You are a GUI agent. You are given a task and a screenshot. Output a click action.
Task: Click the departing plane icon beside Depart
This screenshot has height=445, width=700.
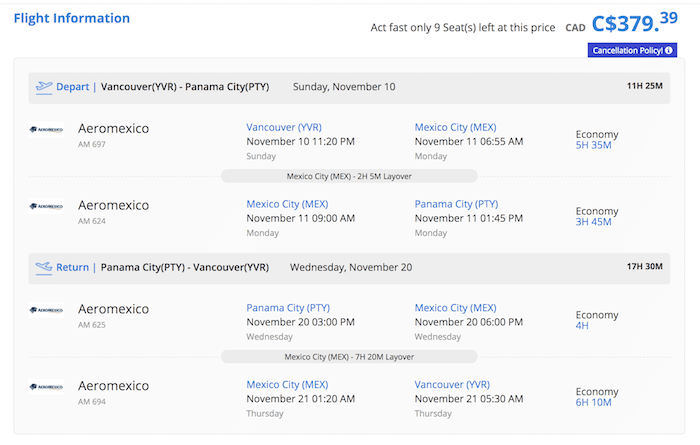tap(44, 87)
